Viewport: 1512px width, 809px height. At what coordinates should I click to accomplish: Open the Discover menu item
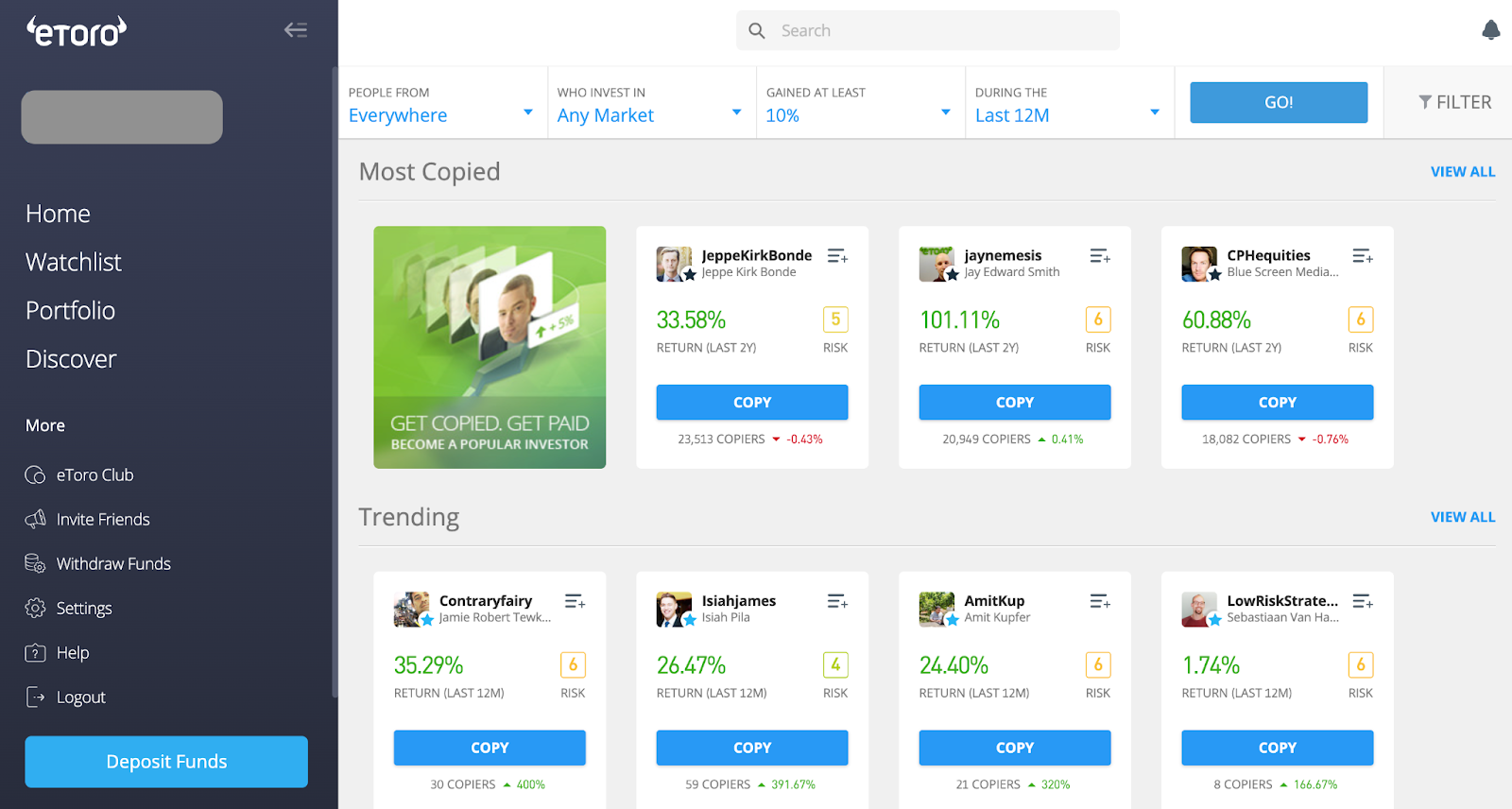(x=71, y=359)
